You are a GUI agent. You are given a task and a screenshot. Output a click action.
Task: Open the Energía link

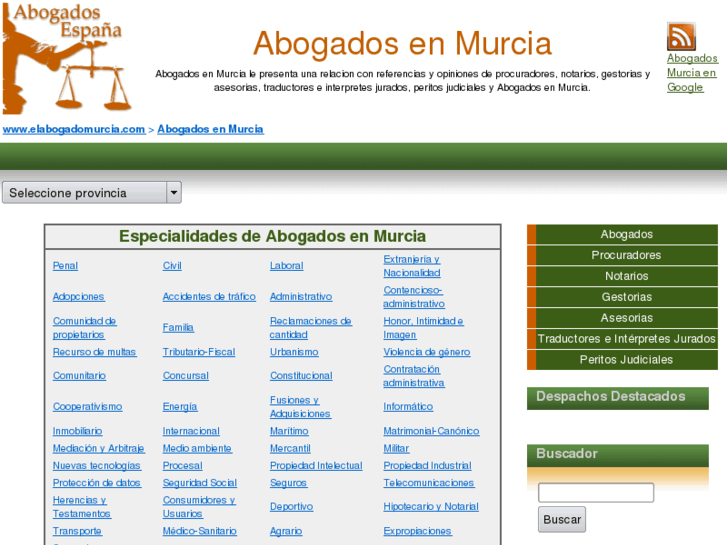tap(180, 406)
